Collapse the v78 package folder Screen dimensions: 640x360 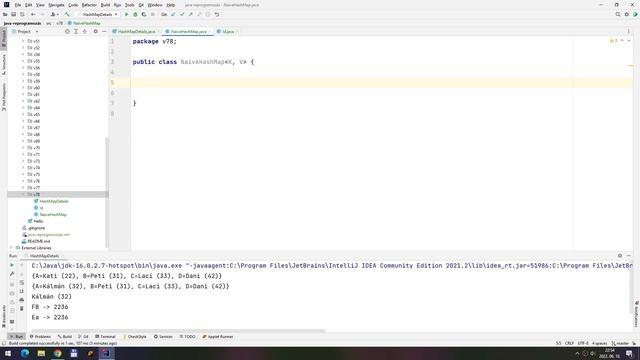23,194
